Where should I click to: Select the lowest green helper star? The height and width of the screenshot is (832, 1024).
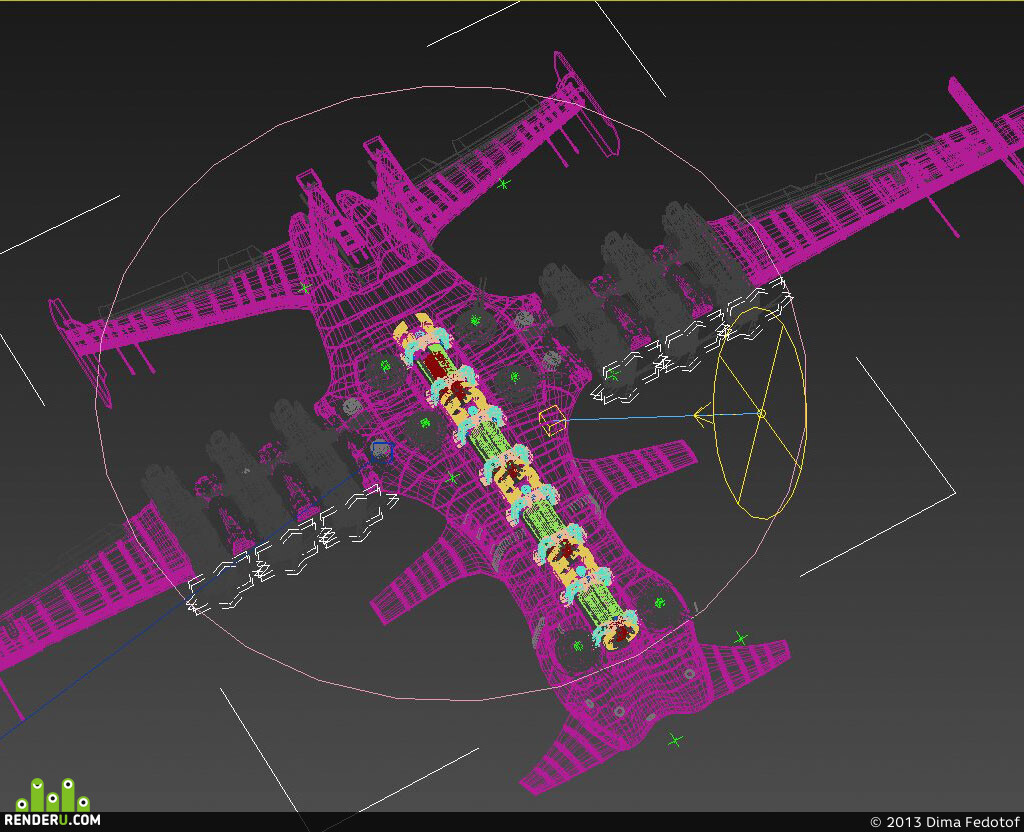tap(675, 740)
